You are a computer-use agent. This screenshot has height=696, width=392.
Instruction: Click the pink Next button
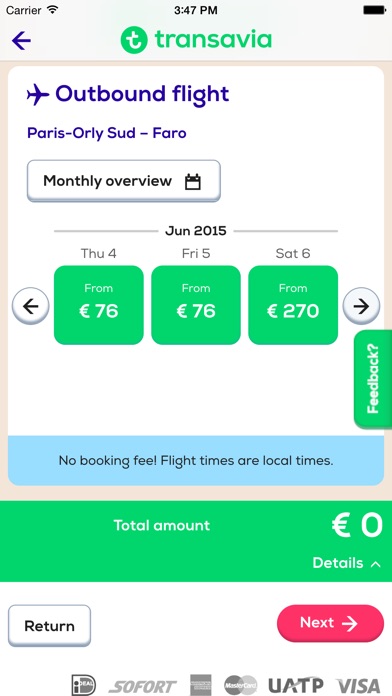(330, 623)
